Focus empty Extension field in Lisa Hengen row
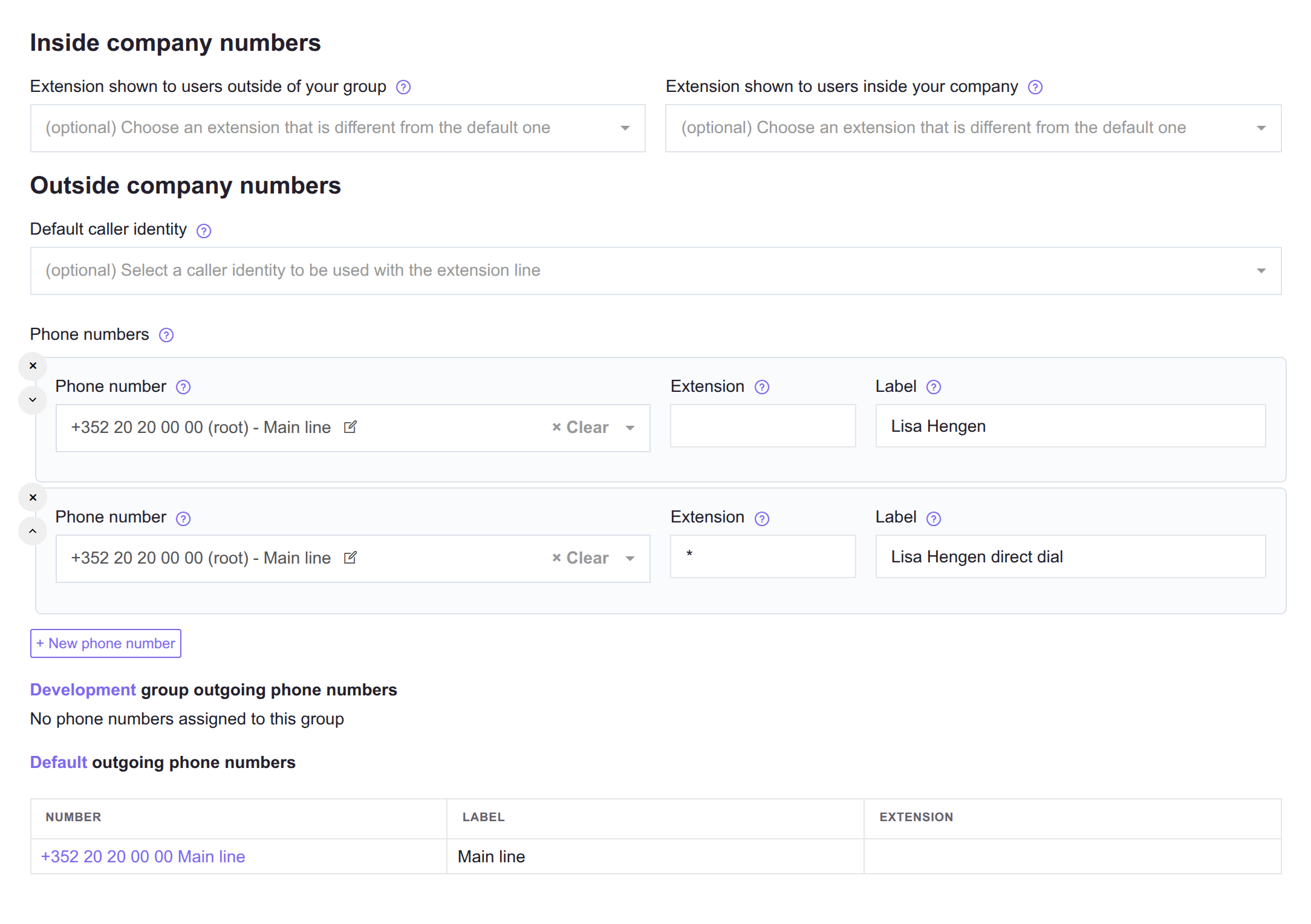The image size is (1311, 924). [763, 426]
